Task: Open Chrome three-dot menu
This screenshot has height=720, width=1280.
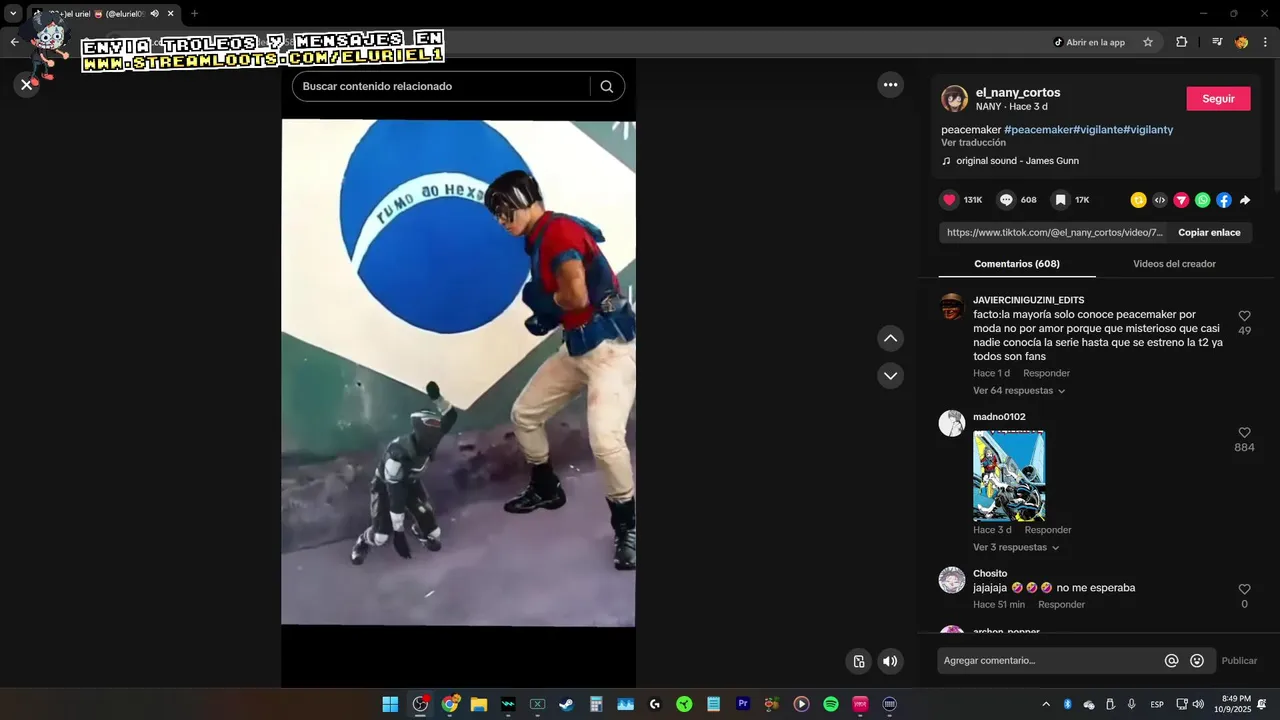Action: 1266,42
